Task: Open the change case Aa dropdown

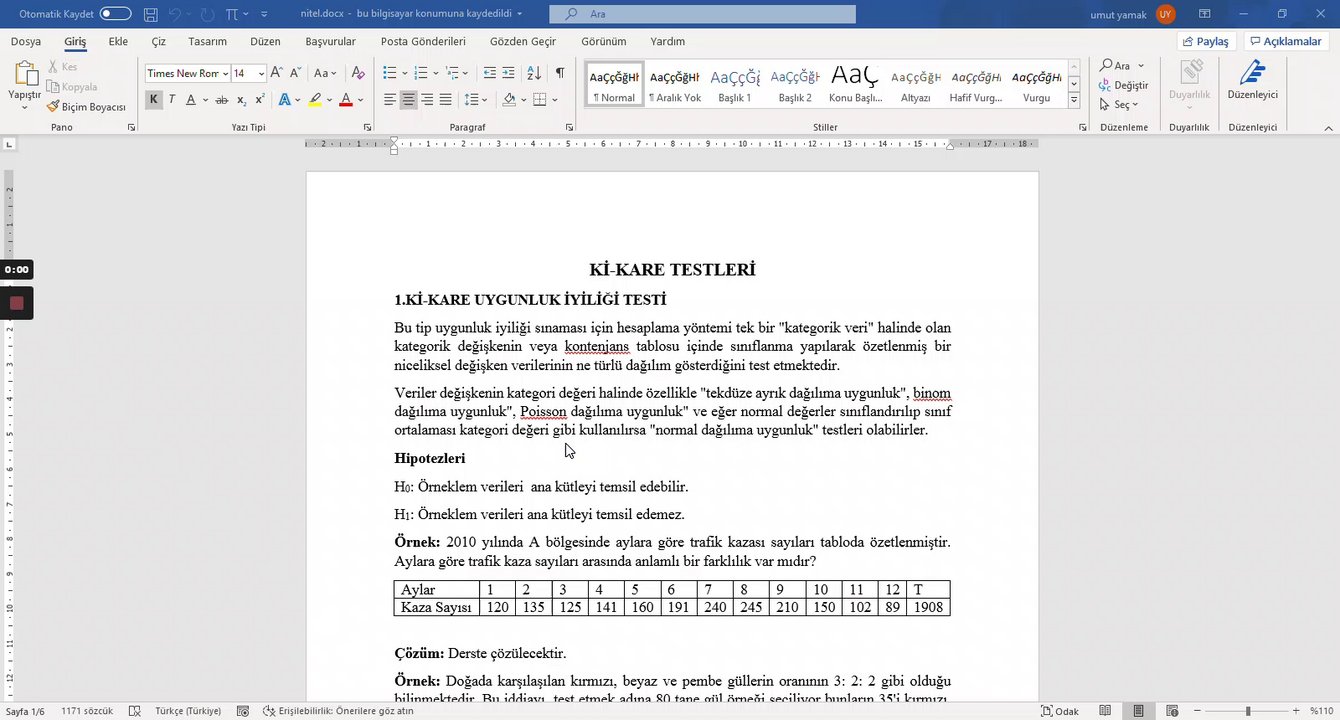Action: pos(325,73)
